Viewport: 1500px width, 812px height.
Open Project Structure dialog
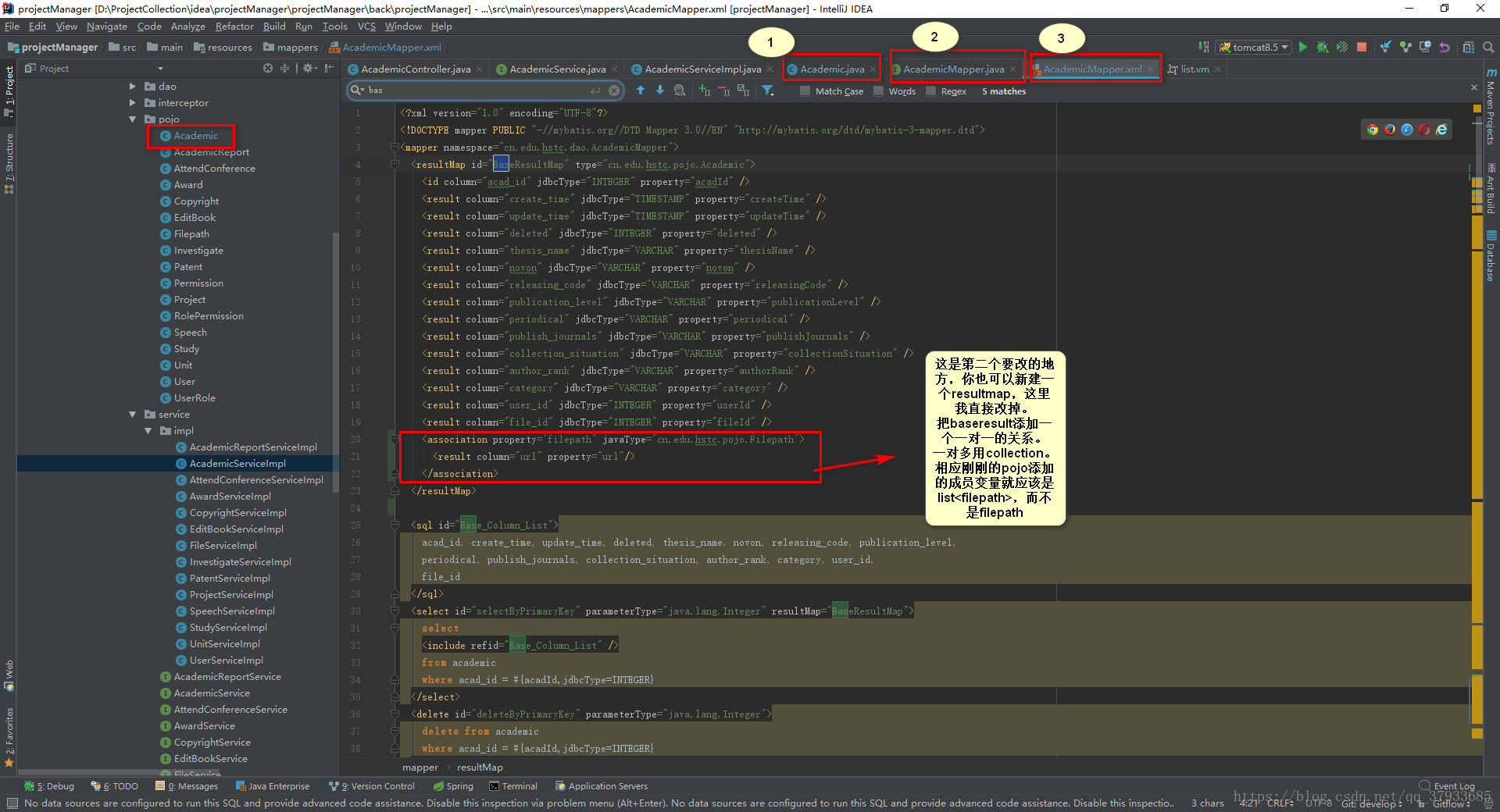point(1469,47)
